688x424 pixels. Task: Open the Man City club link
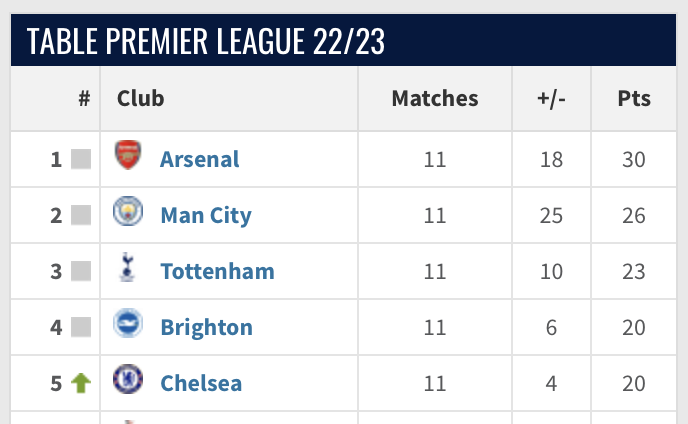206,215
